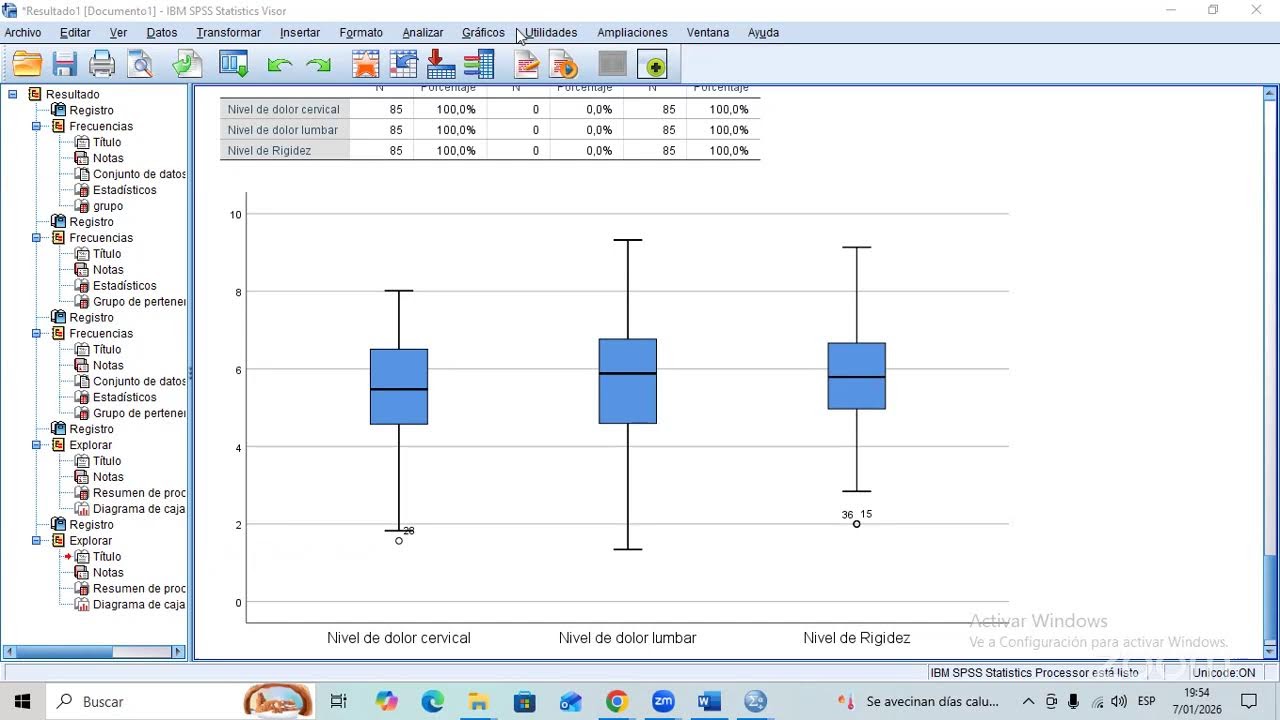The height and width of the screenshot is (720, 1280).
Task: Click the Processor está listo status text
Action: point(1034,673)
